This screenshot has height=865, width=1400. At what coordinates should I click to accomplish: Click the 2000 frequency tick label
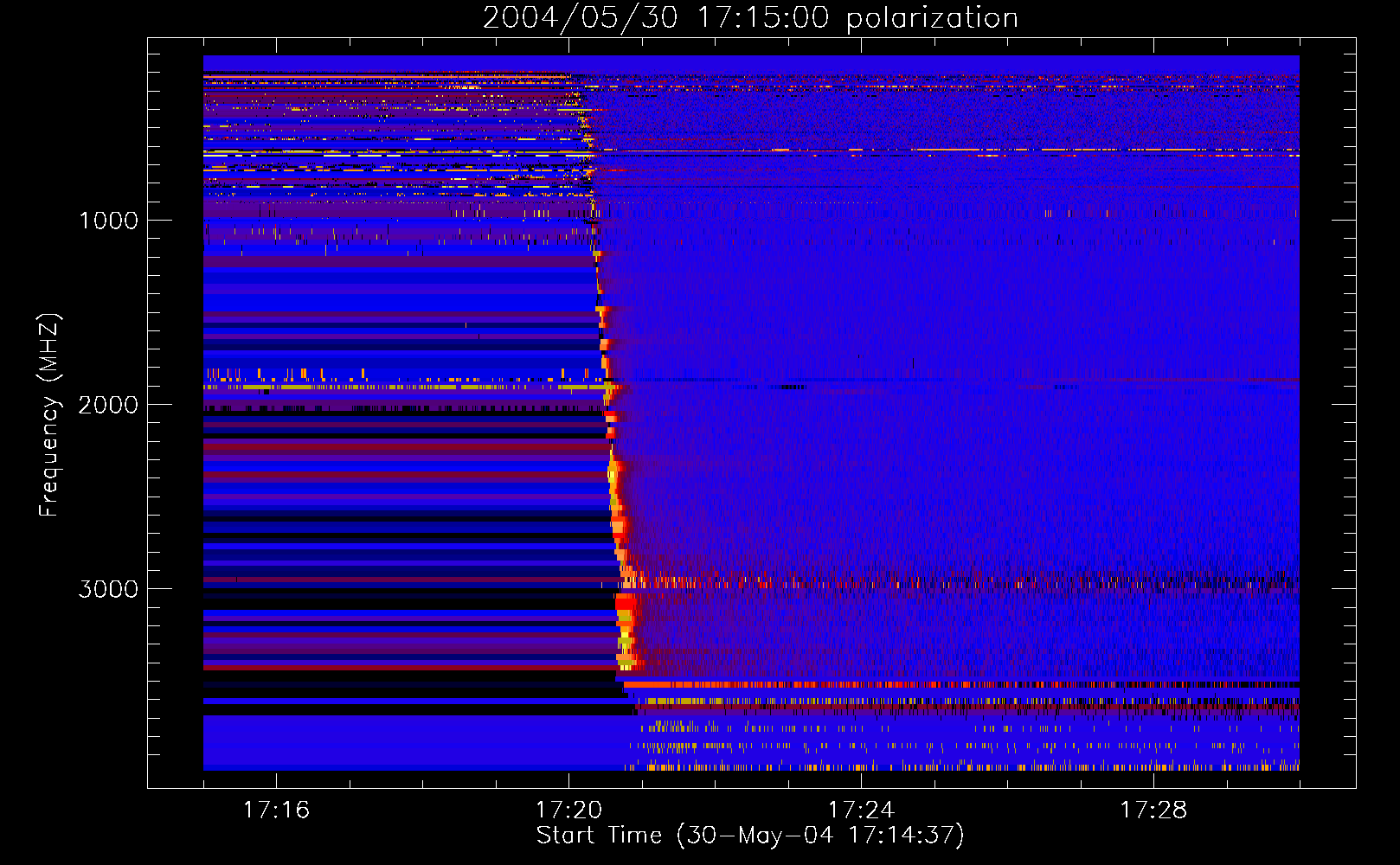(x=108, y=405)
